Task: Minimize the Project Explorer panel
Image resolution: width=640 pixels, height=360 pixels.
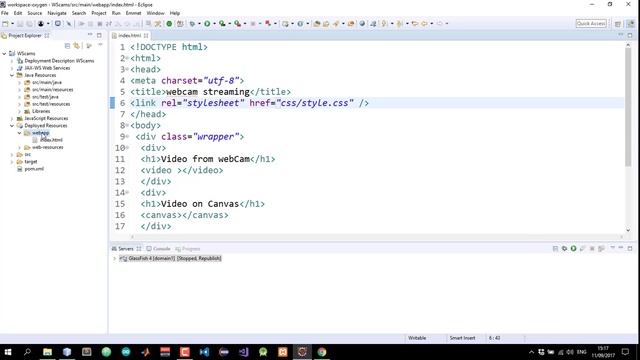Action: [90, 35]
